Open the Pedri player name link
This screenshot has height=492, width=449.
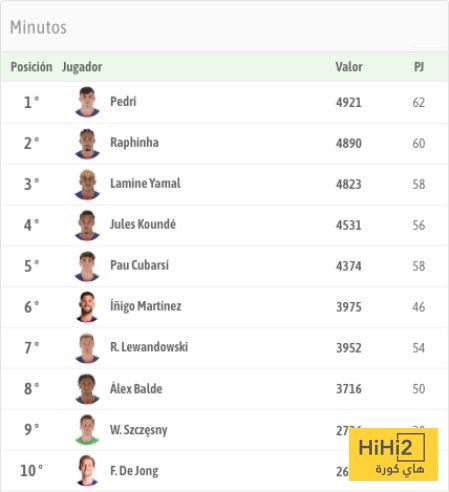[x=123, y=101]
